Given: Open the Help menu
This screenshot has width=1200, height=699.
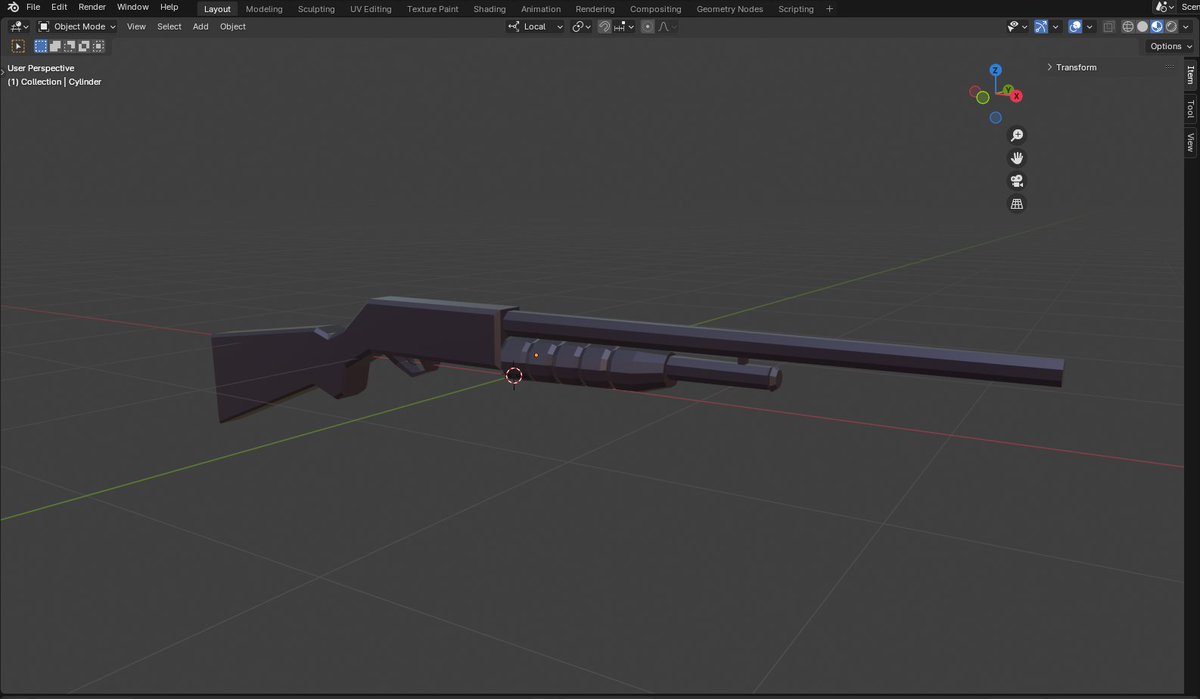Looking at the screenshot, I should point(169,7).
